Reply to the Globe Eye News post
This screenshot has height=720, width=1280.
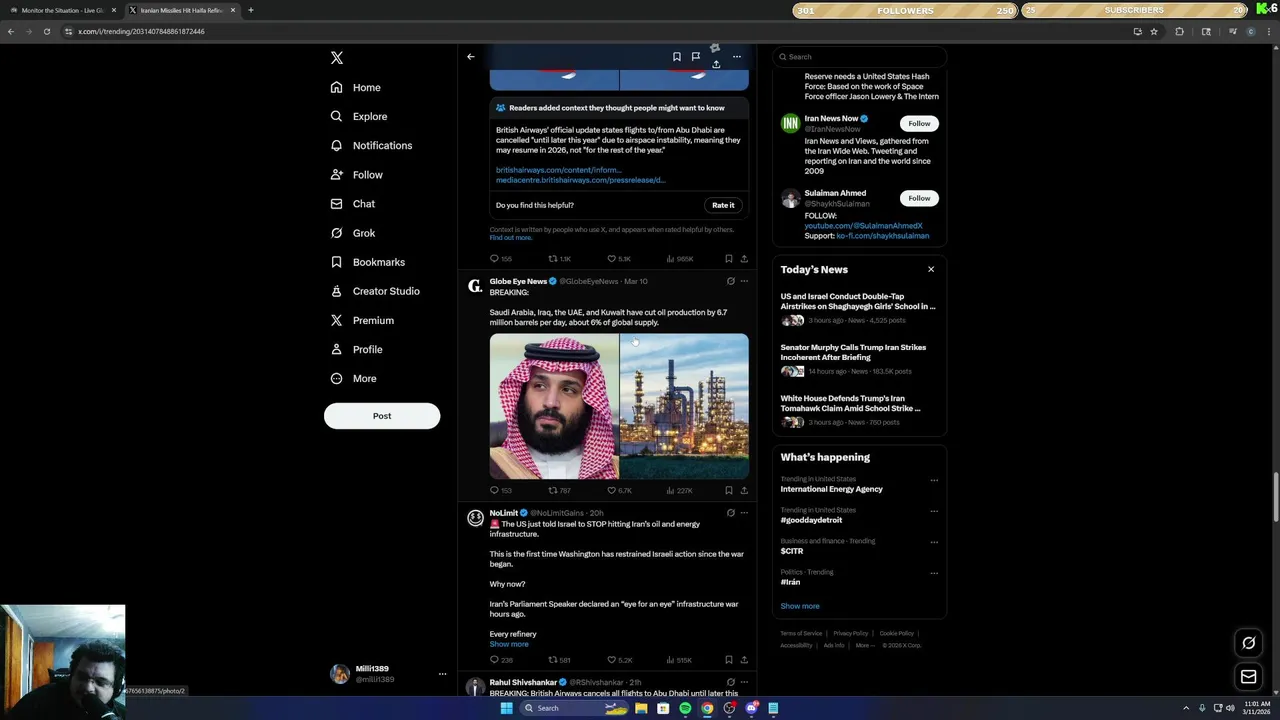pos(501,491)
